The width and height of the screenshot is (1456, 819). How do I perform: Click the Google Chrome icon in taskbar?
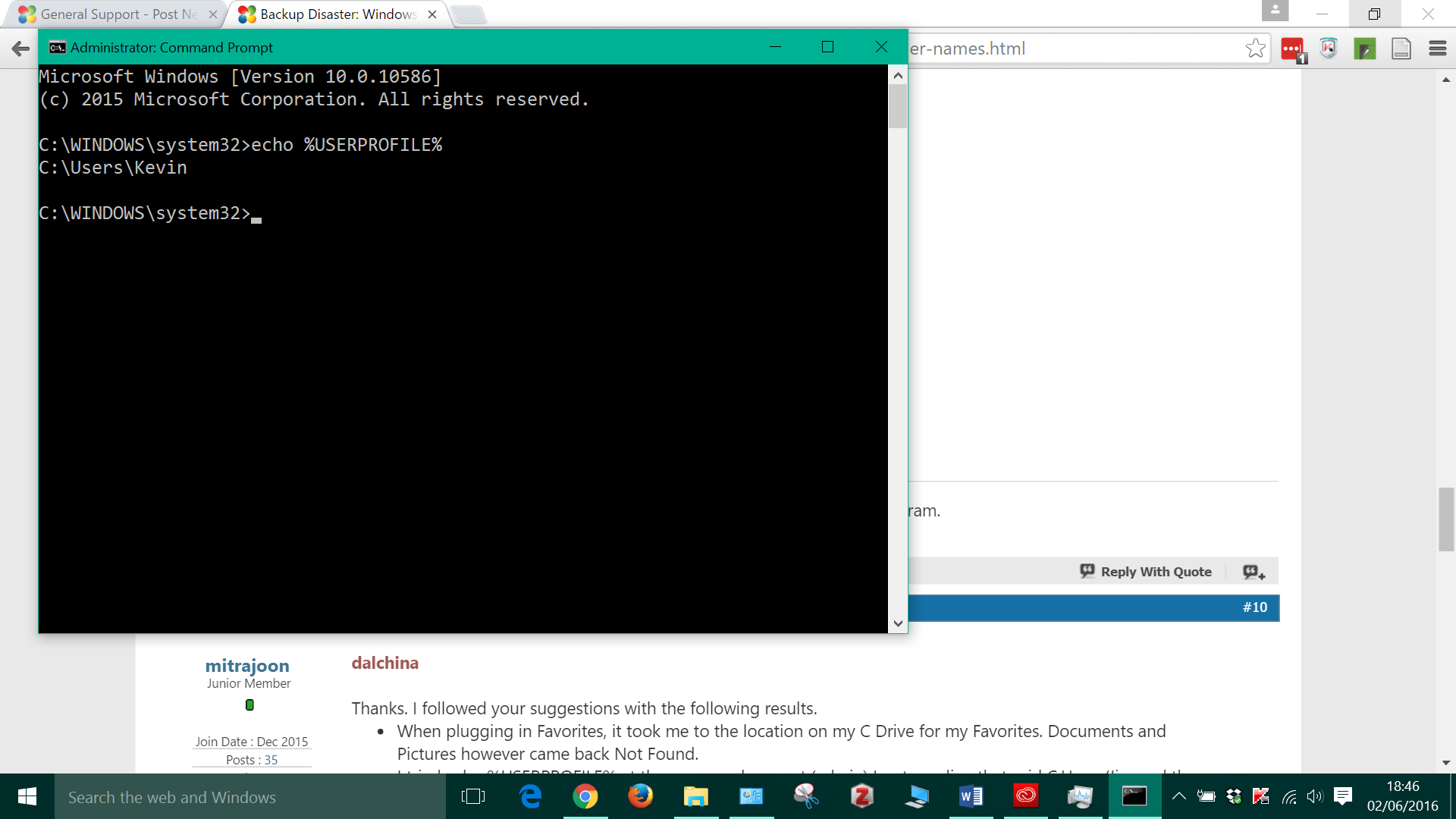coord(584,796)
